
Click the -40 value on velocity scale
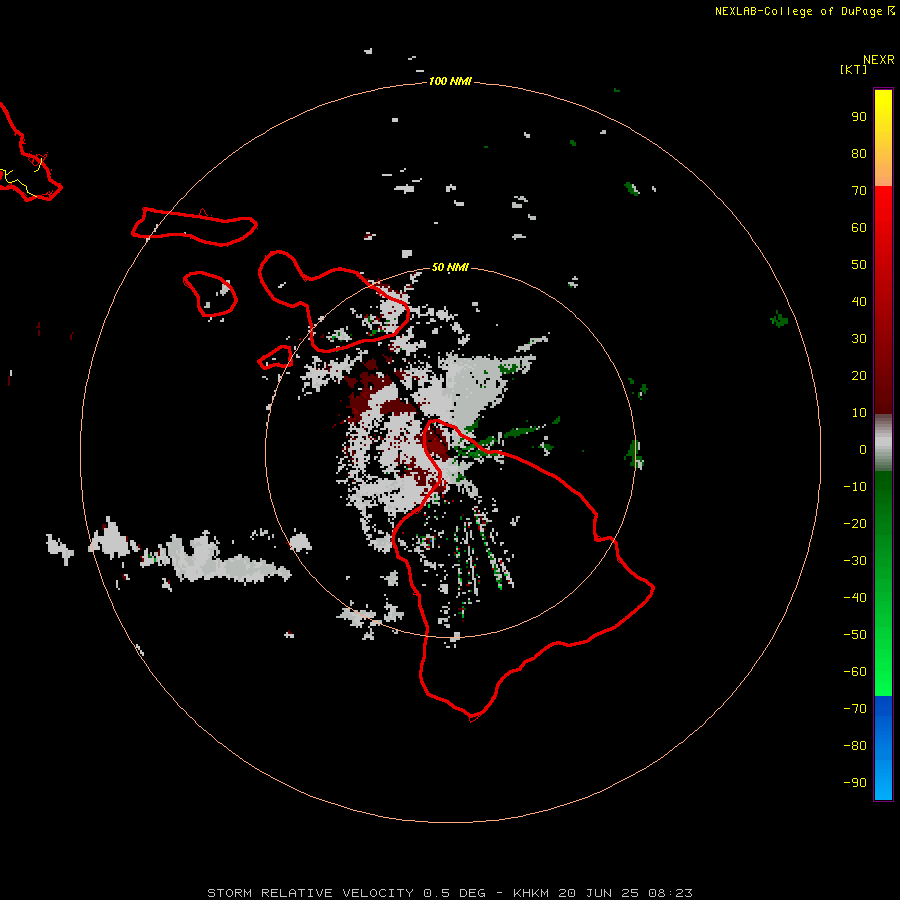(x=855, y=598)
